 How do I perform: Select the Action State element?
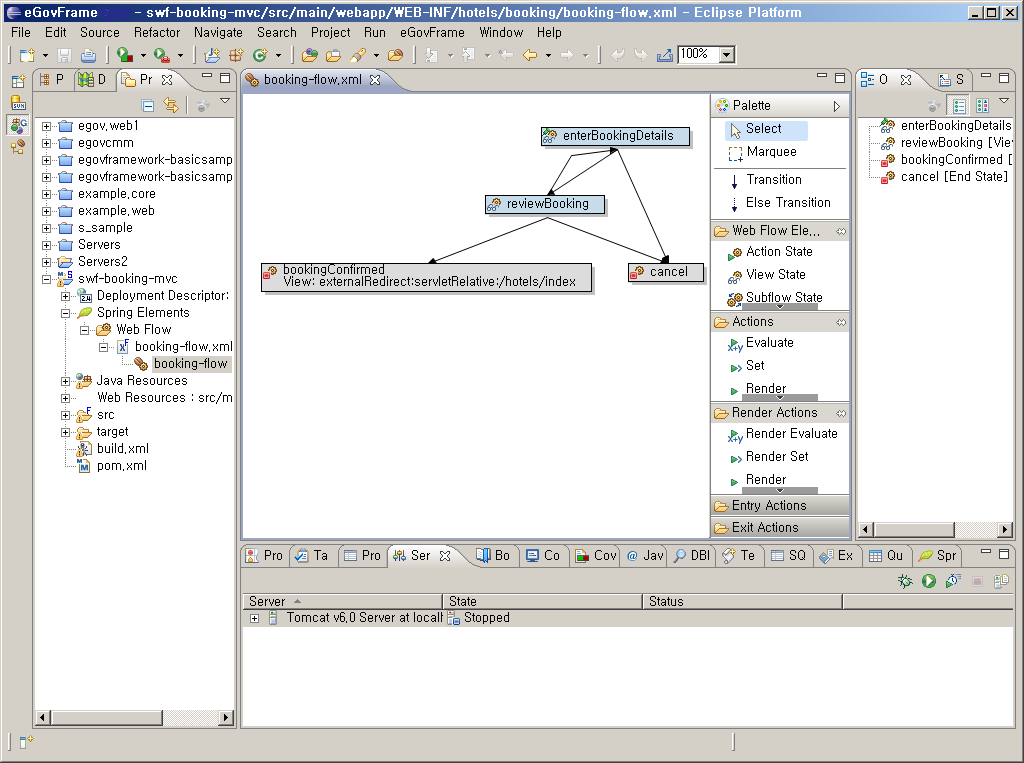pyautogui.click(x=779, y=251)
